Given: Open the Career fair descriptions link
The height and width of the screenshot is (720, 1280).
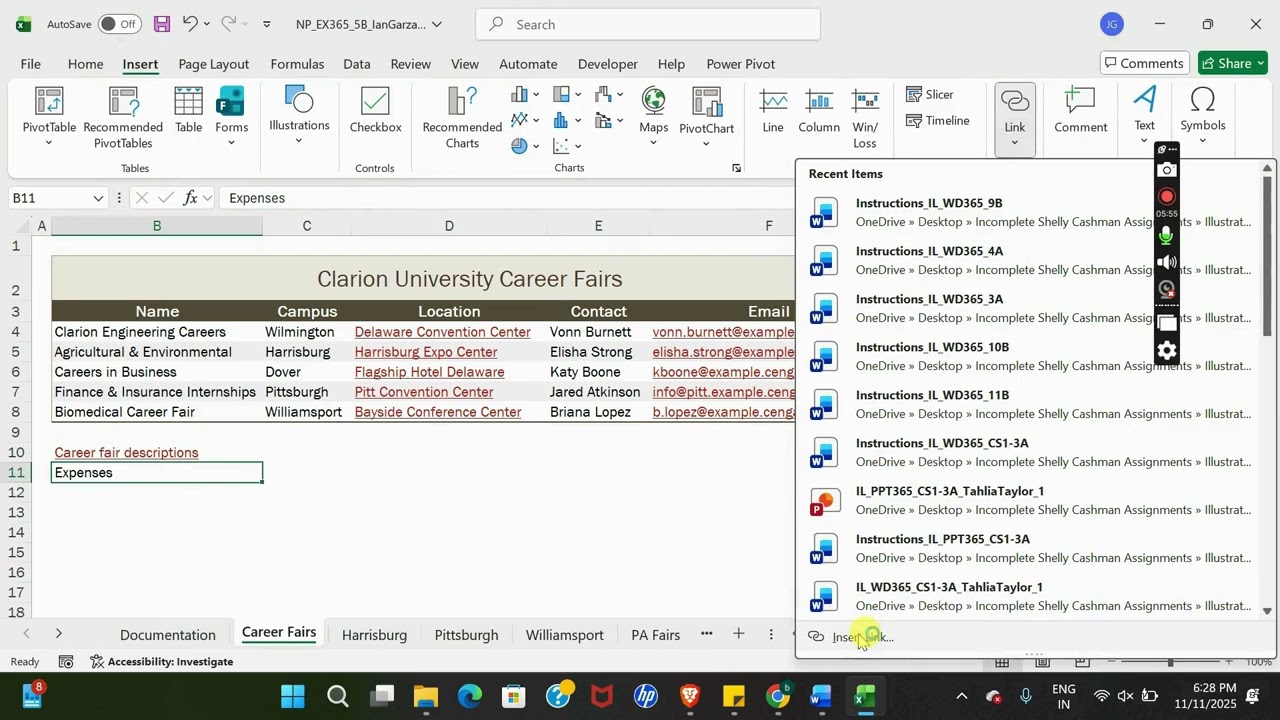Looking at the screenshot, I should coord(126,452).
